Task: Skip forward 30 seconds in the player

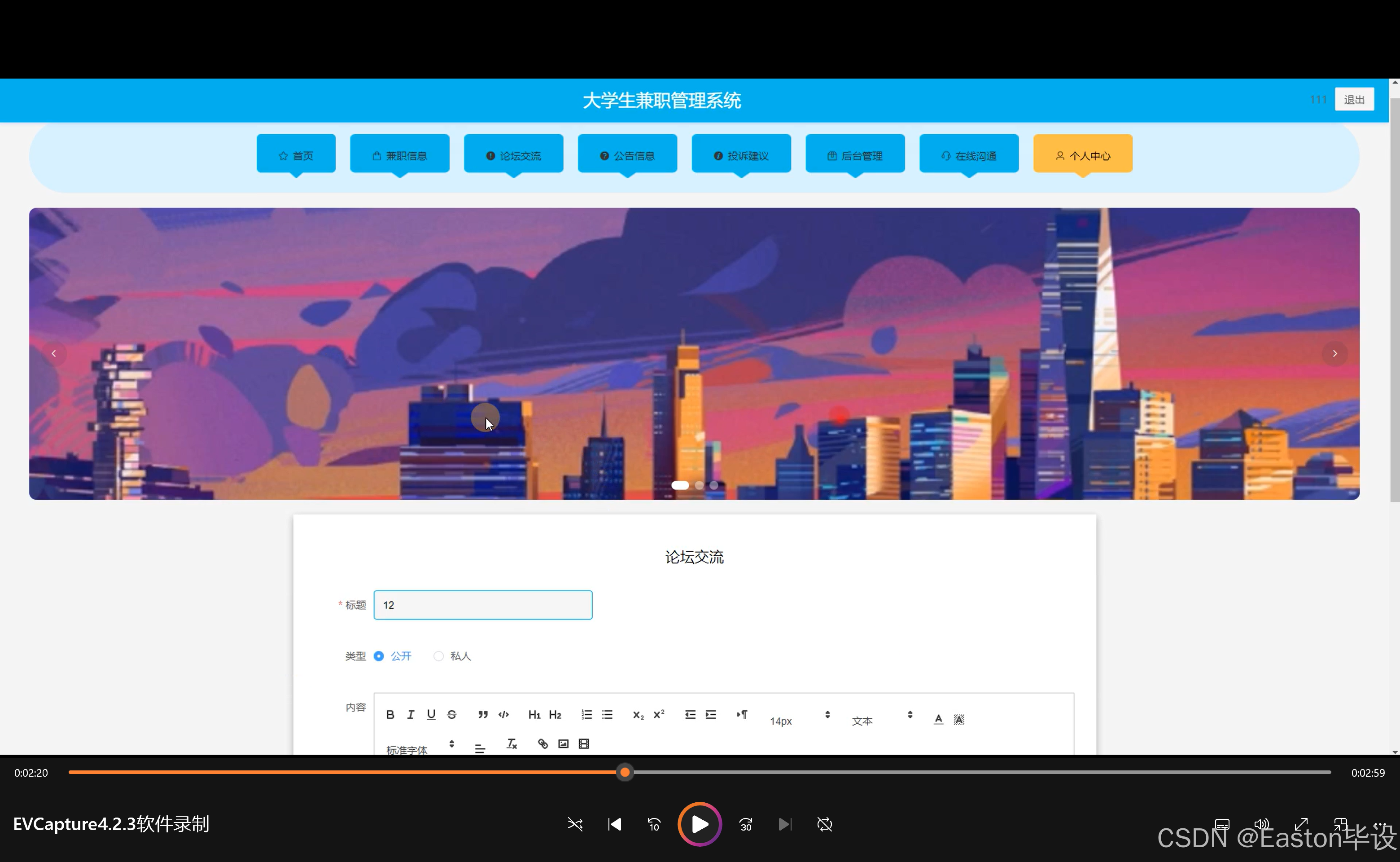Action: (746, 824)
